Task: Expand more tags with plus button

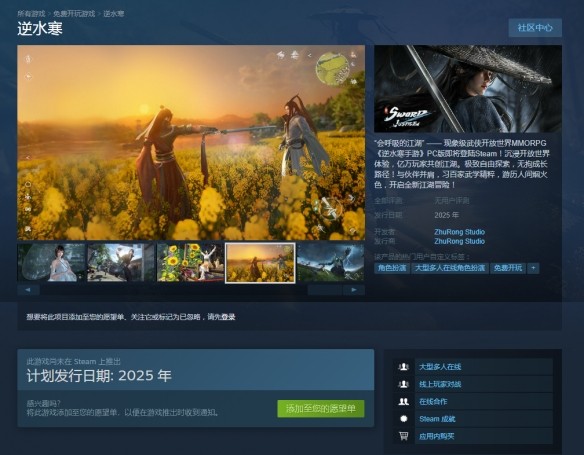Action: (x=533, y=268)
